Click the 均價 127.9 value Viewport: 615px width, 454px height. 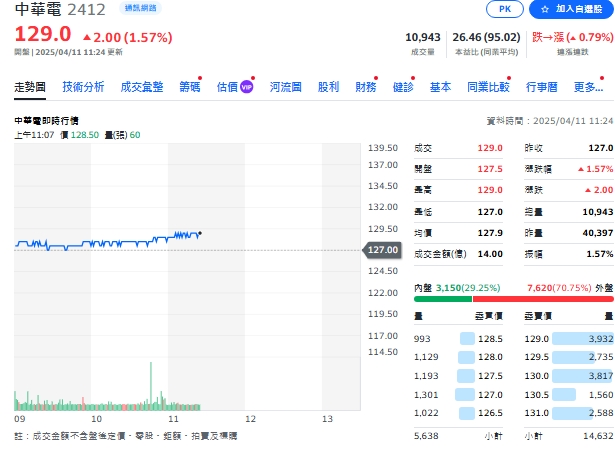(490, 233)
